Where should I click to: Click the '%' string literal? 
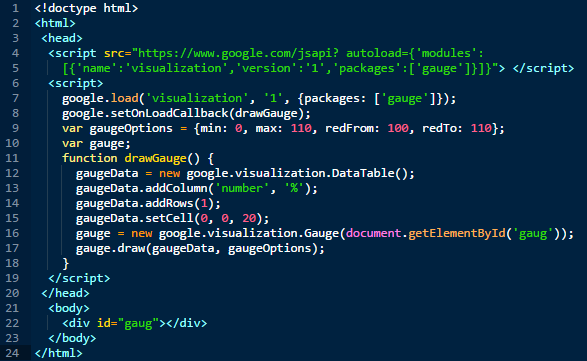294,188
